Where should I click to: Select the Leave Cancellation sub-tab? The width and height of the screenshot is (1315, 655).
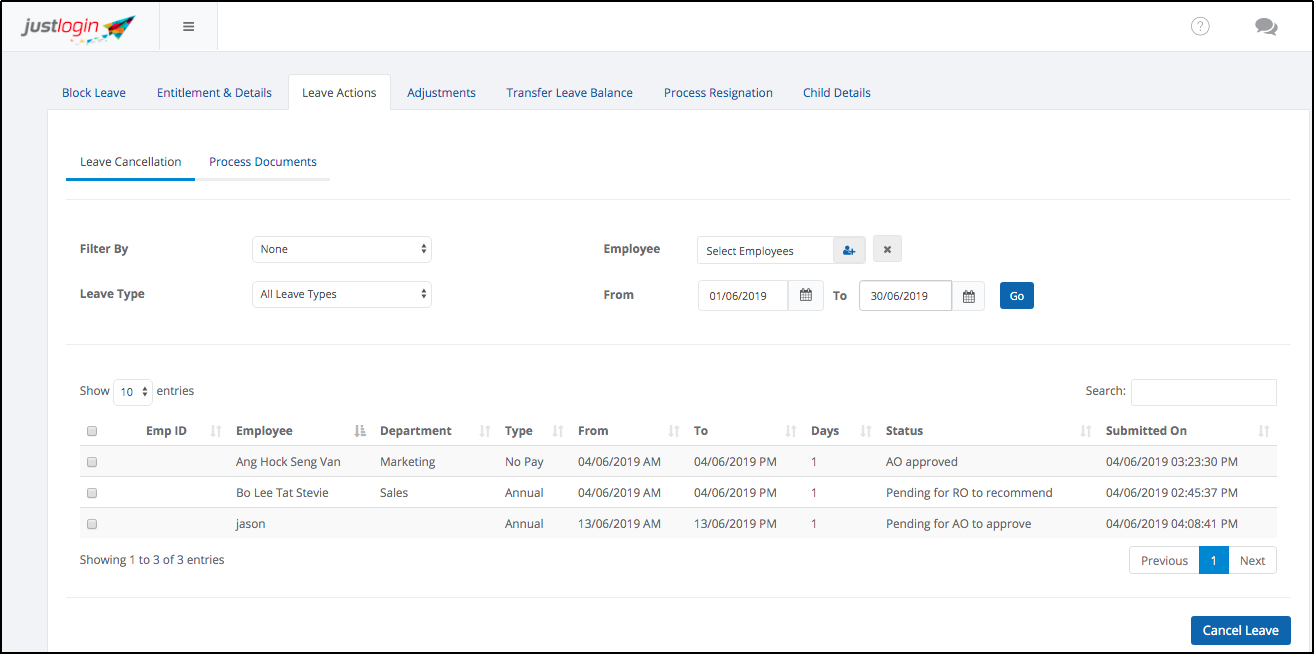(x=131, y=162)
